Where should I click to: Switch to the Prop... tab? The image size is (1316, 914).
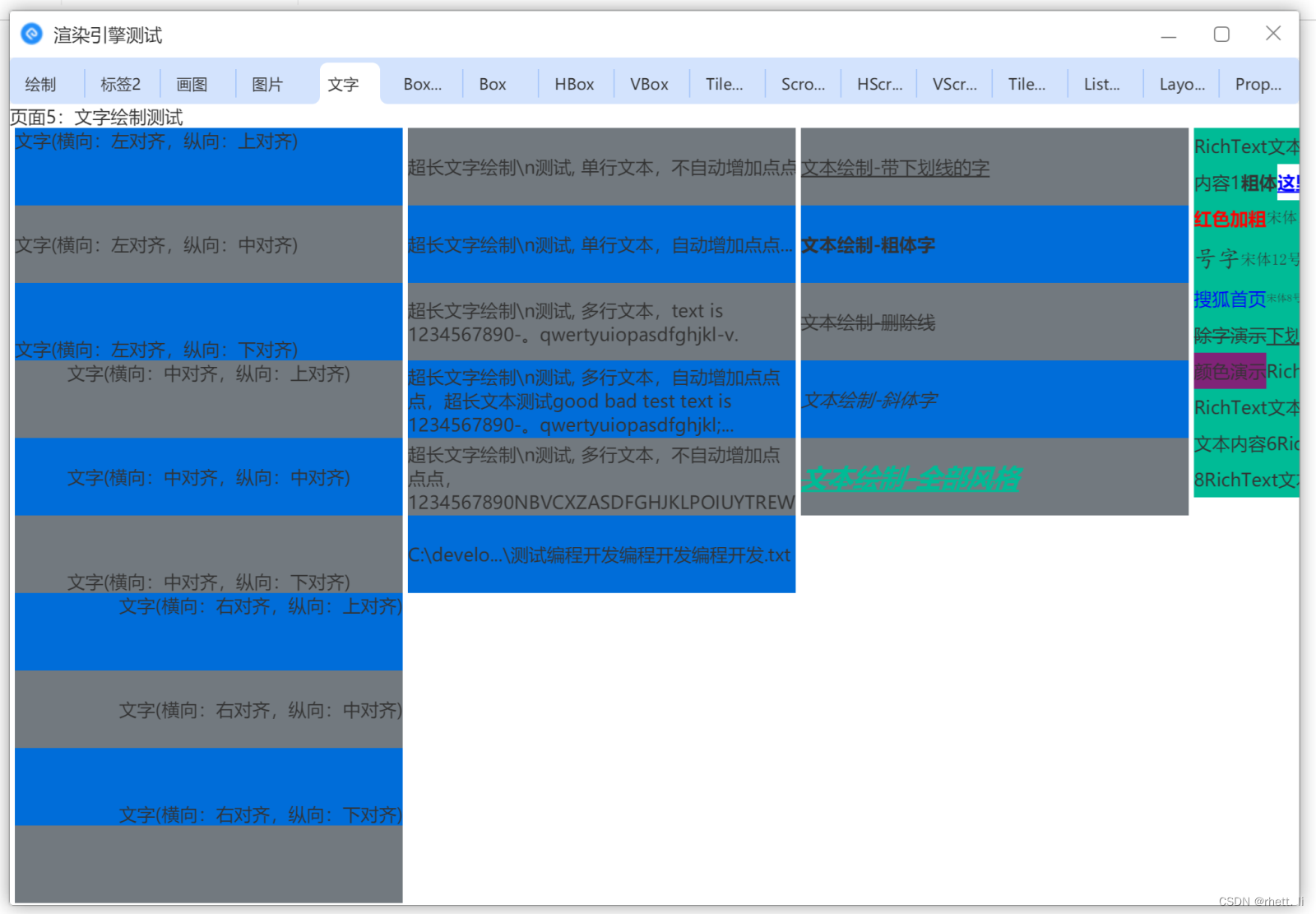pyautogui.click(x=1258, y=84)
